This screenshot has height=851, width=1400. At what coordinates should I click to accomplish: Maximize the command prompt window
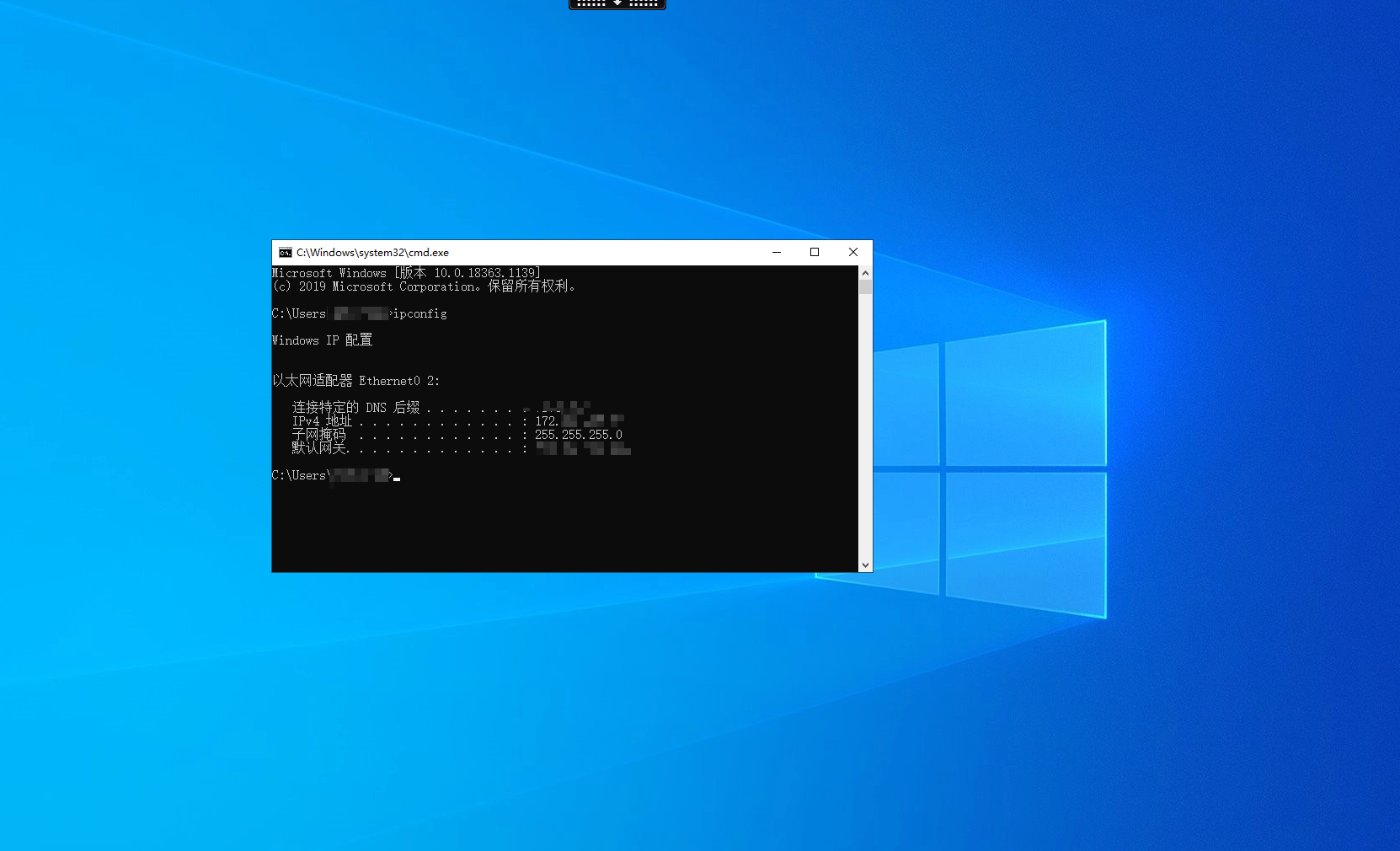[815, 253]
